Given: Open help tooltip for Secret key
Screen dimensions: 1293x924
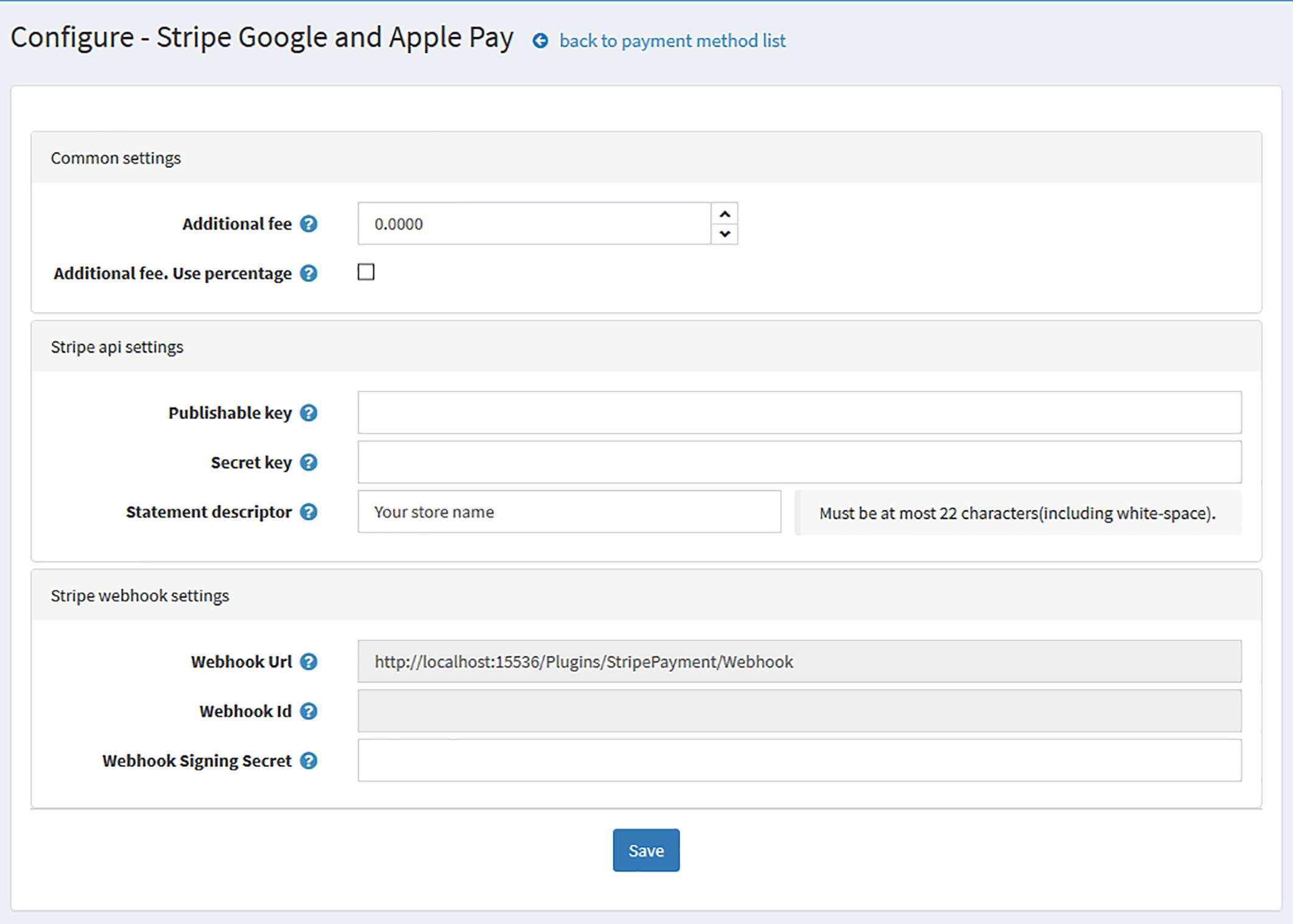Looking at the screenshot, I should click(309, 462).
